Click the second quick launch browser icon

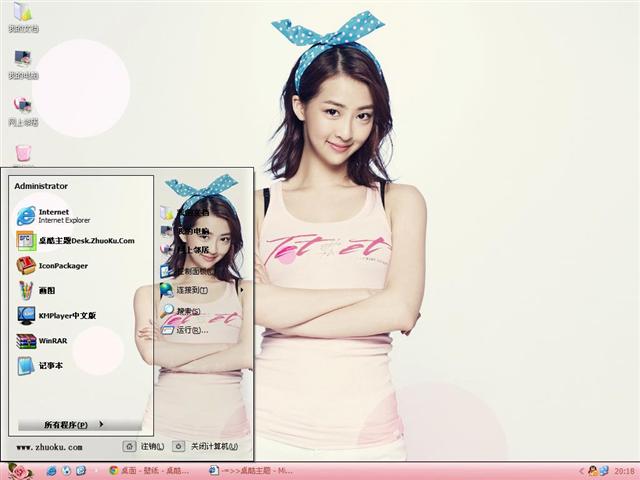pyautogui.click(x=66, y=471)
